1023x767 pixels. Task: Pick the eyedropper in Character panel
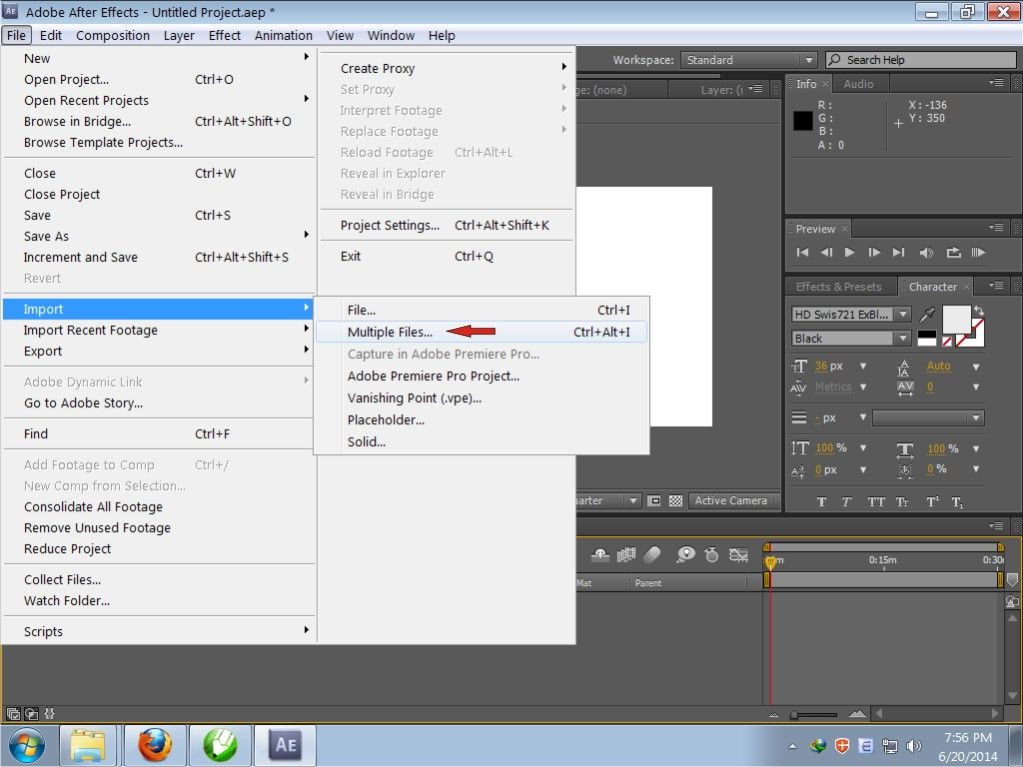pos(927,314)
